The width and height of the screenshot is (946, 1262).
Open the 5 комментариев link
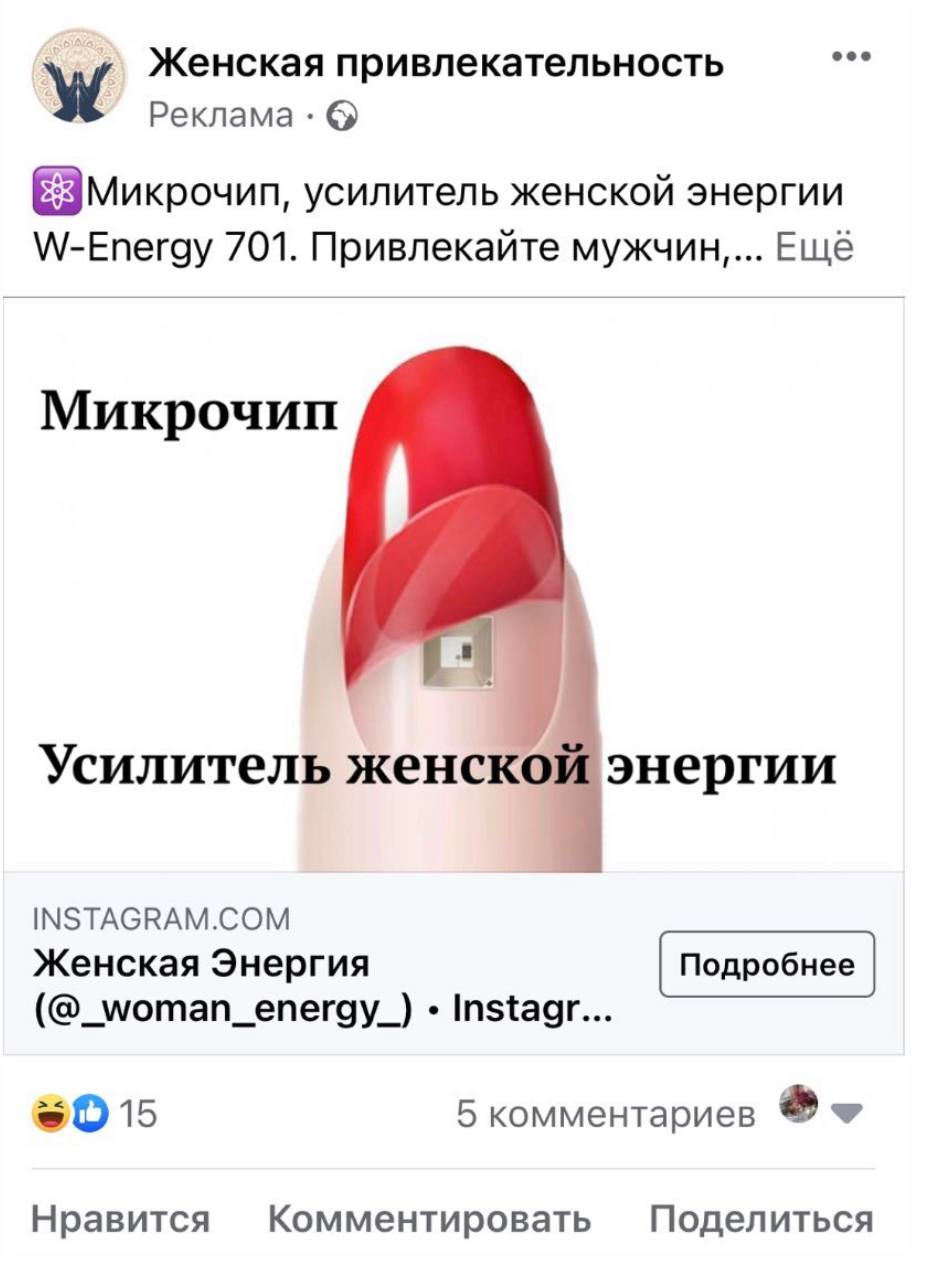pyautogui.click(x=606, y=1113)
